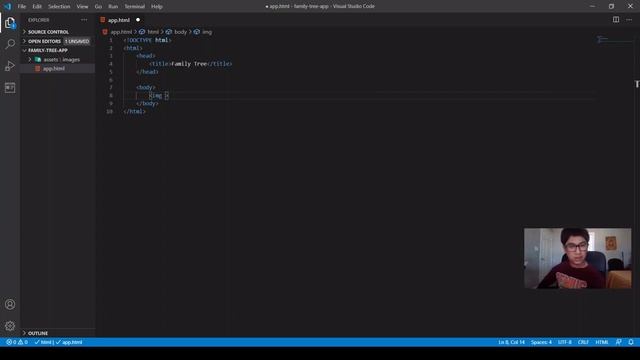The image size is (640, 360).
Task: Open the notifications bell in status bar
Action: click(631, 342)
